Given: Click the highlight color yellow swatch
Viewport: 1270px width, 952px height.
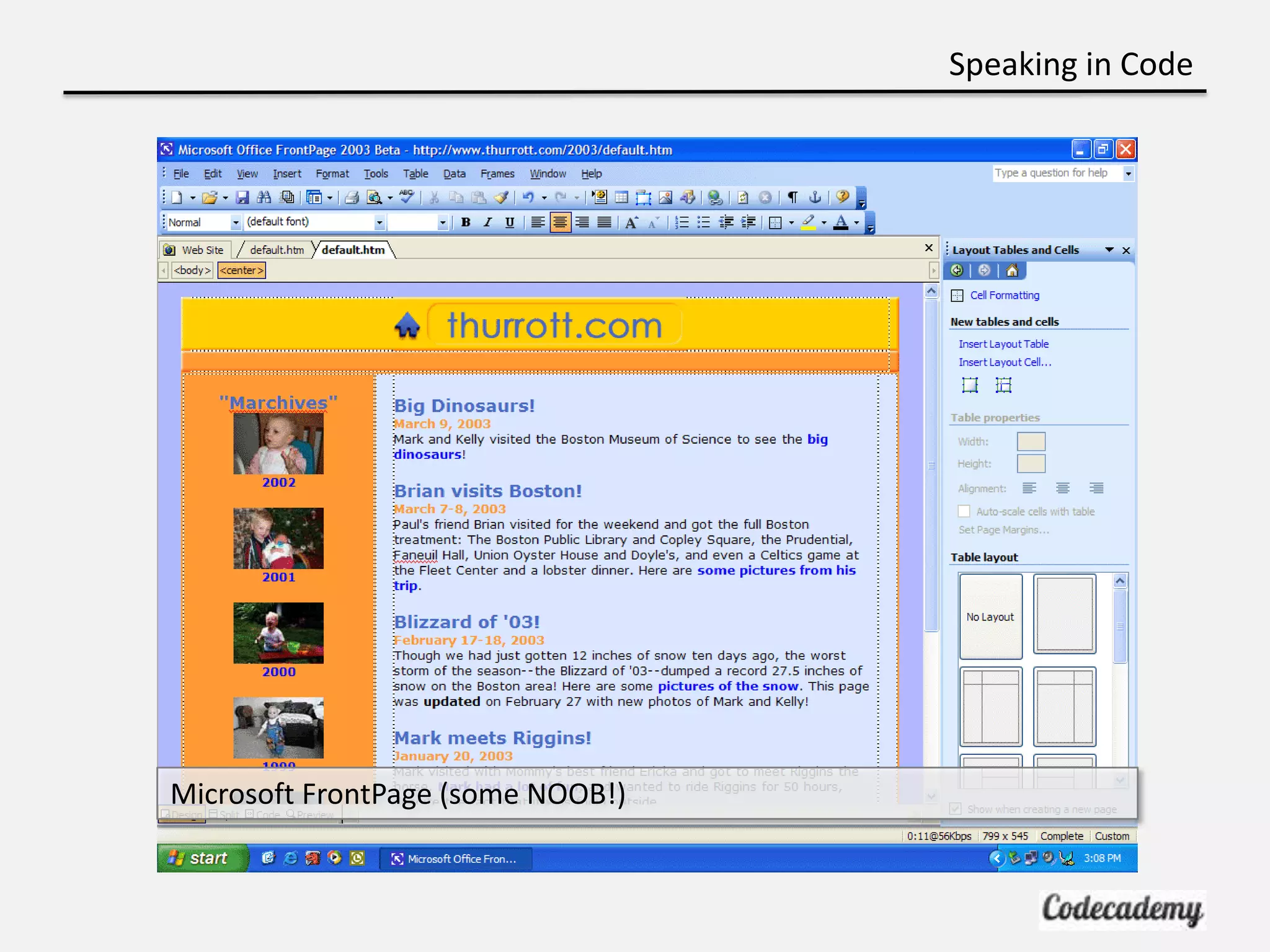Looking at the screenshot, I should click(808, 223).
